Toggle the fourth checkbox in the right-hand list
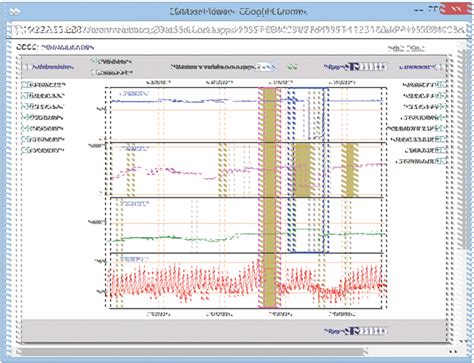474x363 pixels. [x=441, y=117]
